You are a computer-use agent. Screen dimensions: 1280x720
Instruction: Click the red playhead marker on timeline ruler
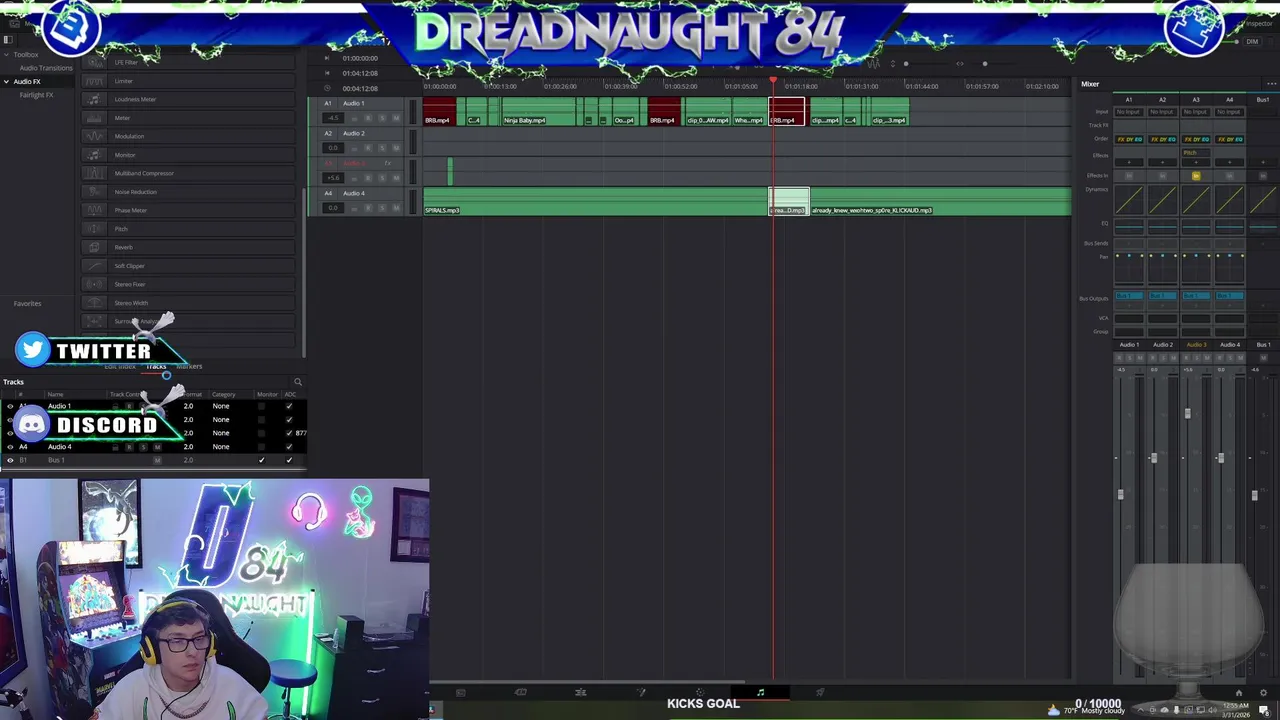point(773,80)
